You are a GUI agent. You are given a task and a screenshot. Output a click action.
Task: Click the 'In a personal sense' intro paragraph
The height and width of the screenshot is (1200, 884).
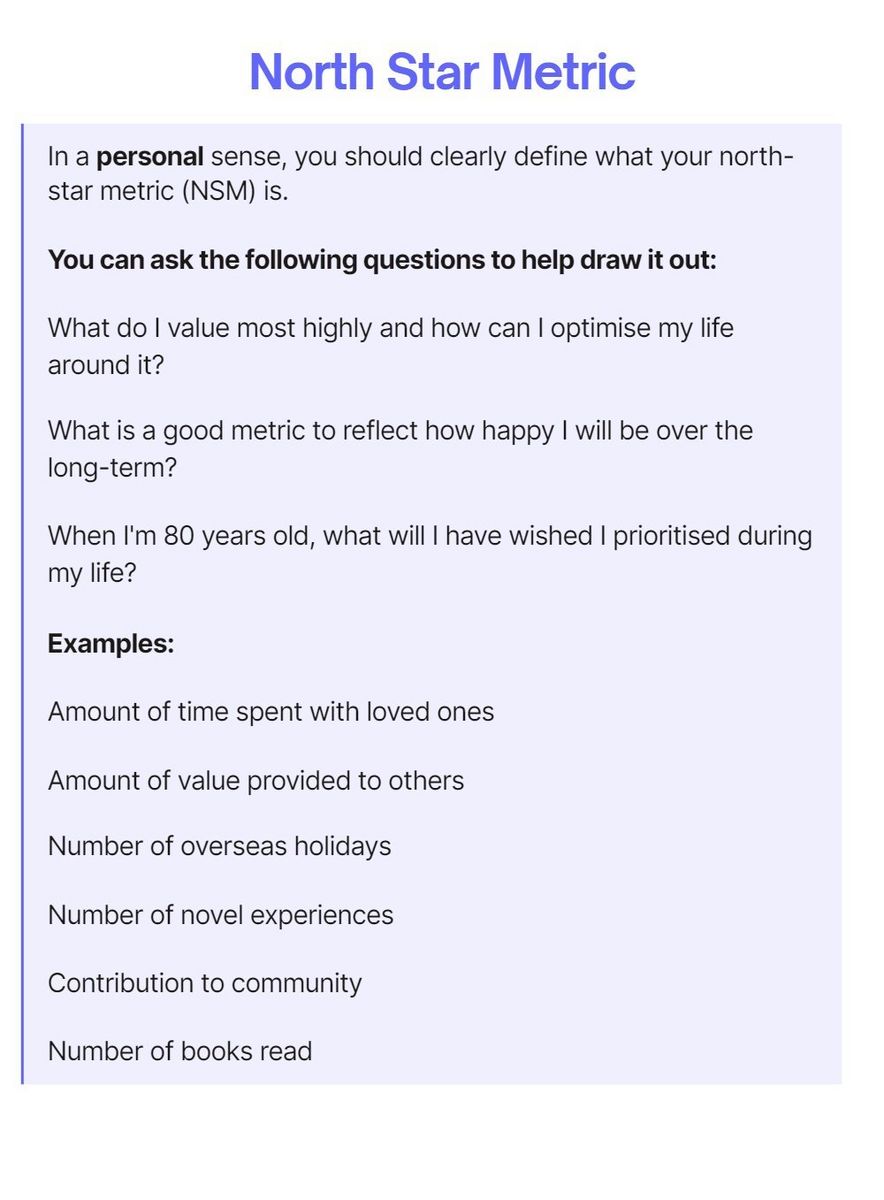coord(421,174)
